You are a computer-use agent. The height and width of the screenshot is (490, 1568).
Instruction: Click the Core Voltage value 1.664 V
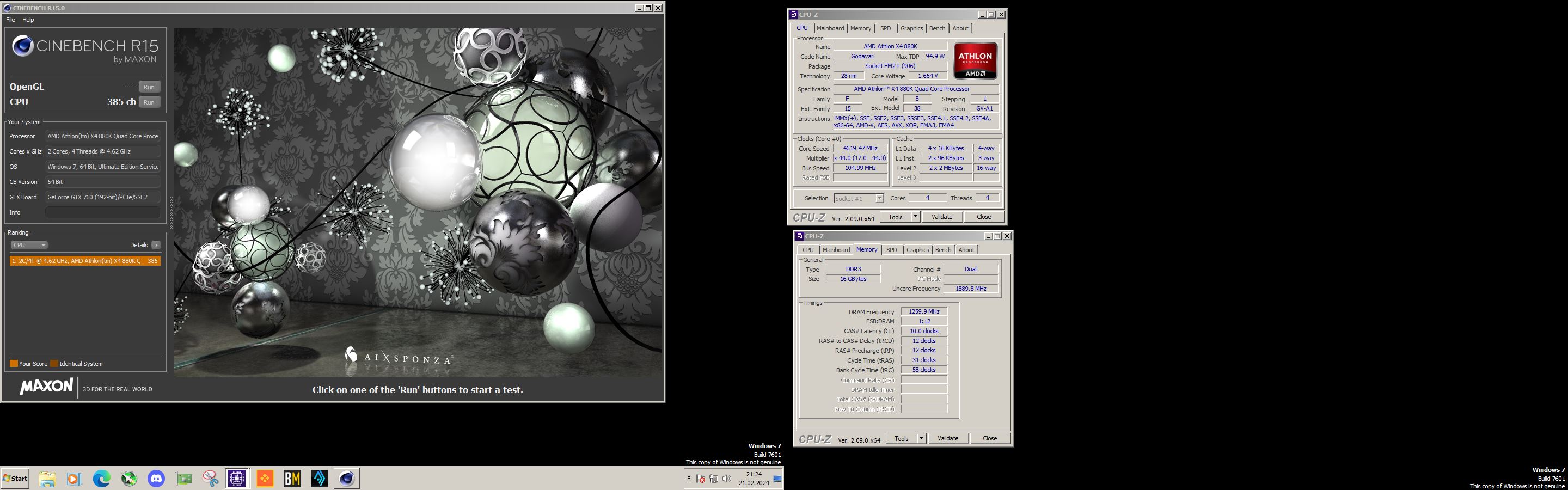(928, 76)
